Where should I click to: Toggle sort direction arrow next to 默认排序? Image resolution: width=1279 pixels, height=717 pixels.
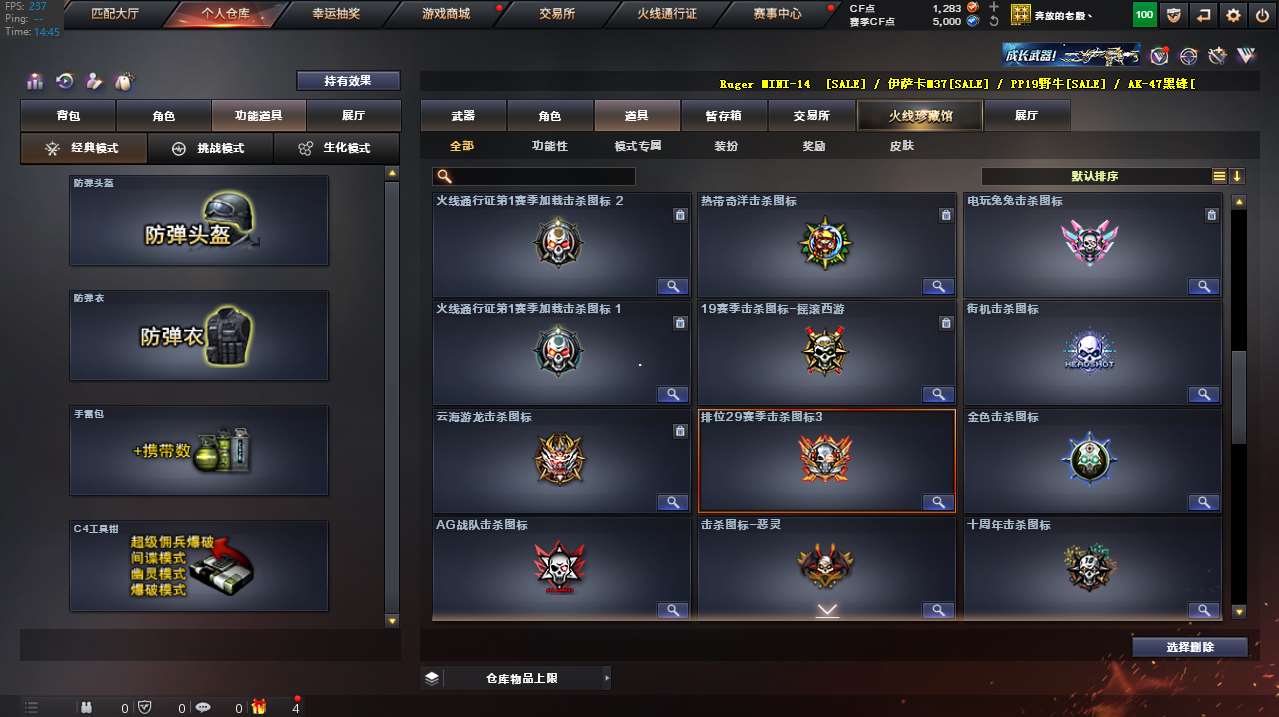coord(1237,176)
